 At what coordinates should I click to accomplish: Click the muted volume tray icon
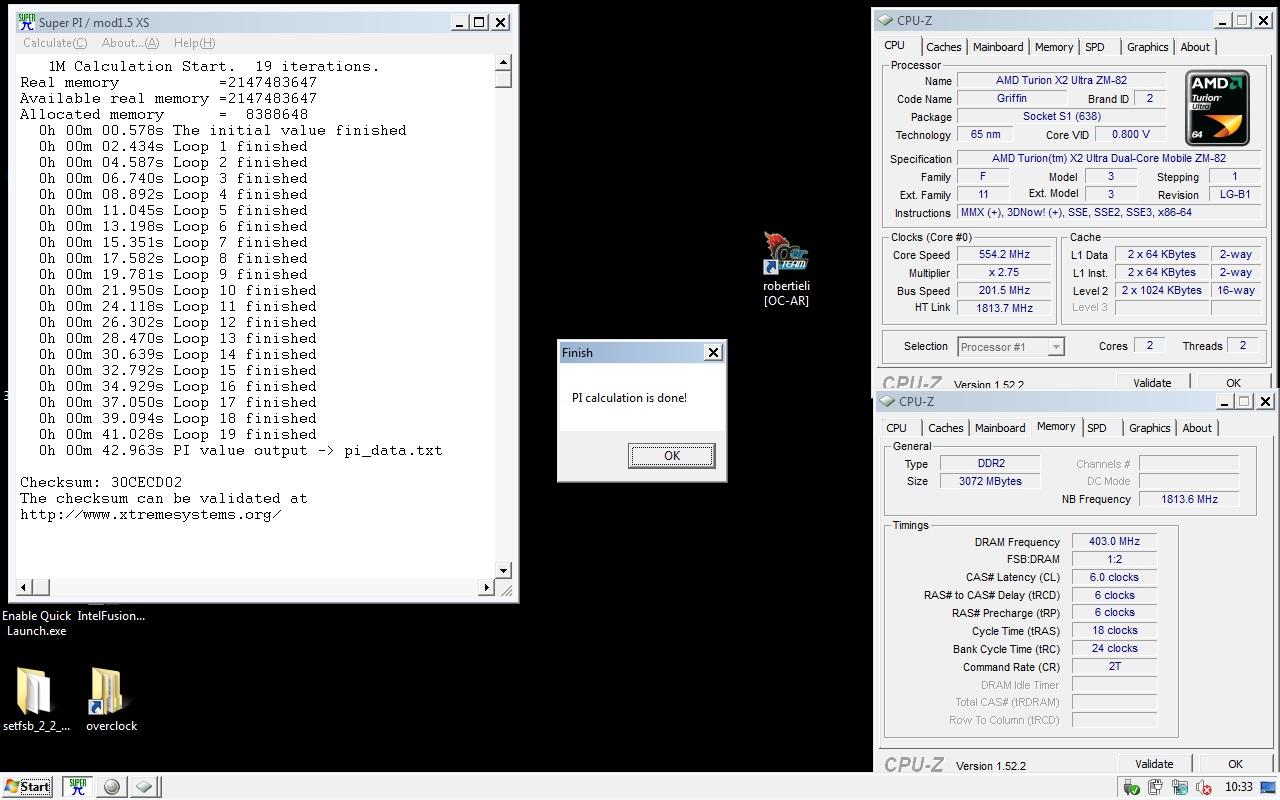point(1204,788)
